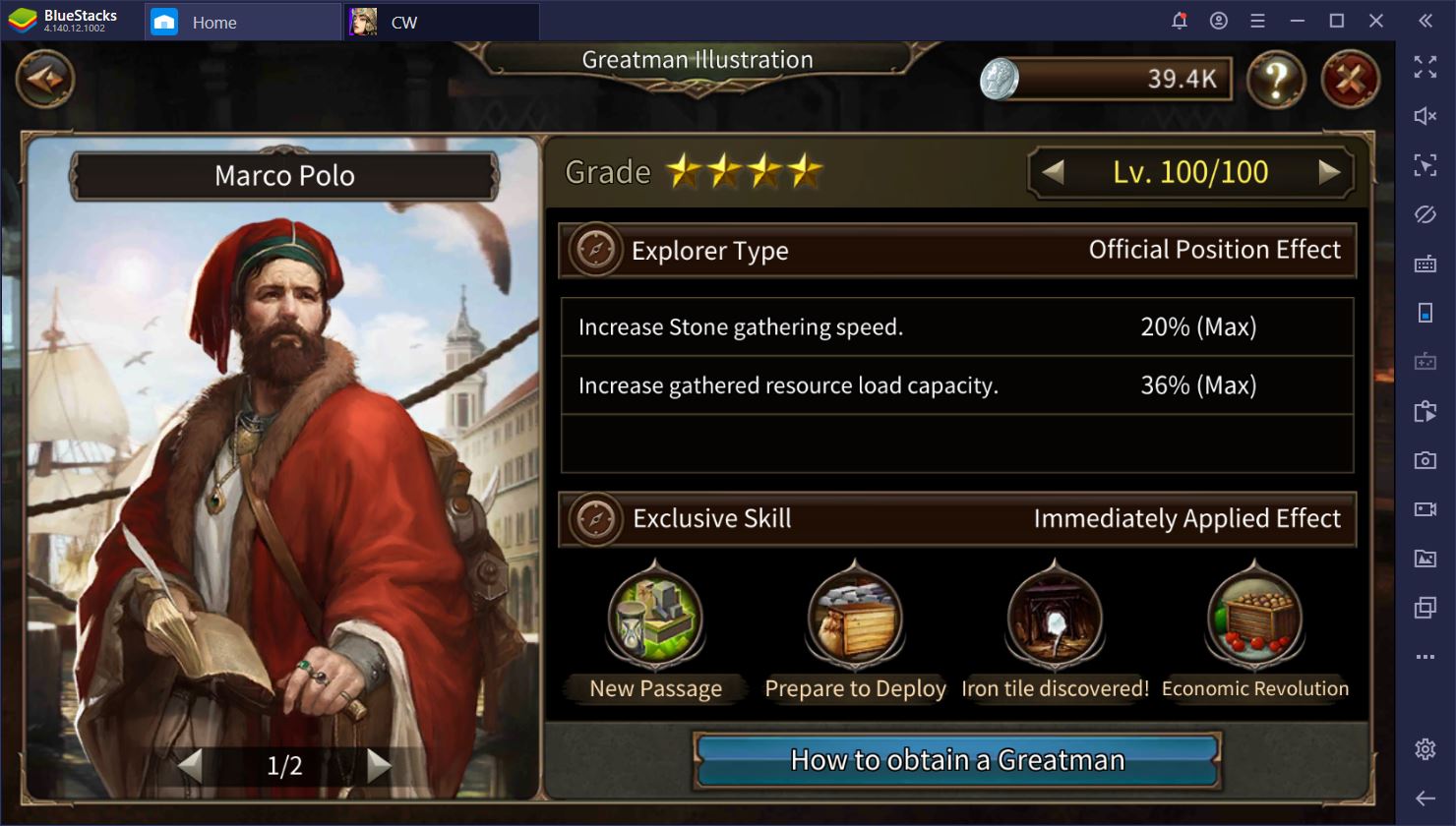1456x826 pixels.
Task: Show next Greatman with right arrow
Action: point(379,765)
